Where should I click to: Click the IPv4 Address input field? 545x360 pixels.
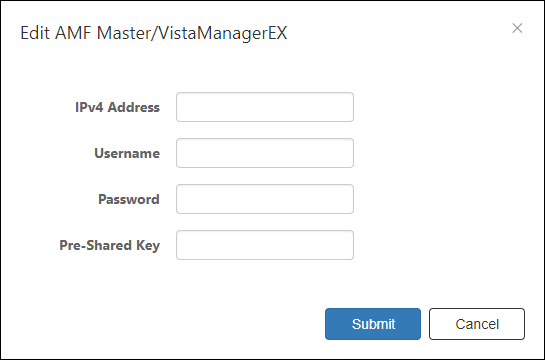coord(265,107)
